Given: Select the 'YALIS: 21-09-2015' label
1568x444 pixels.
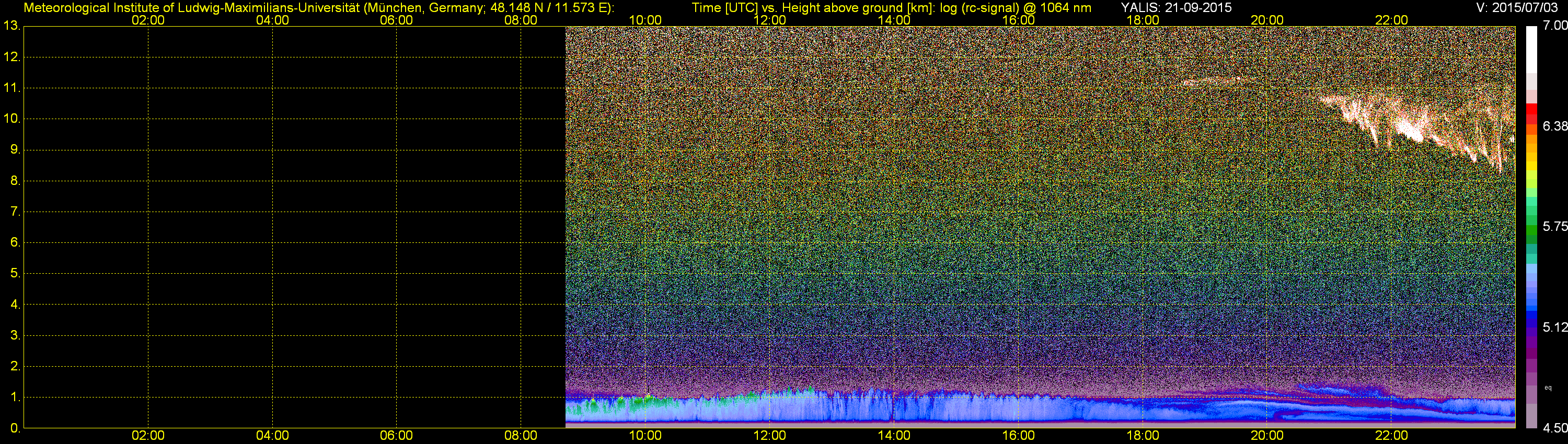Looking at the screenshot, I should pyautogui.click(x=1176, y=7).
